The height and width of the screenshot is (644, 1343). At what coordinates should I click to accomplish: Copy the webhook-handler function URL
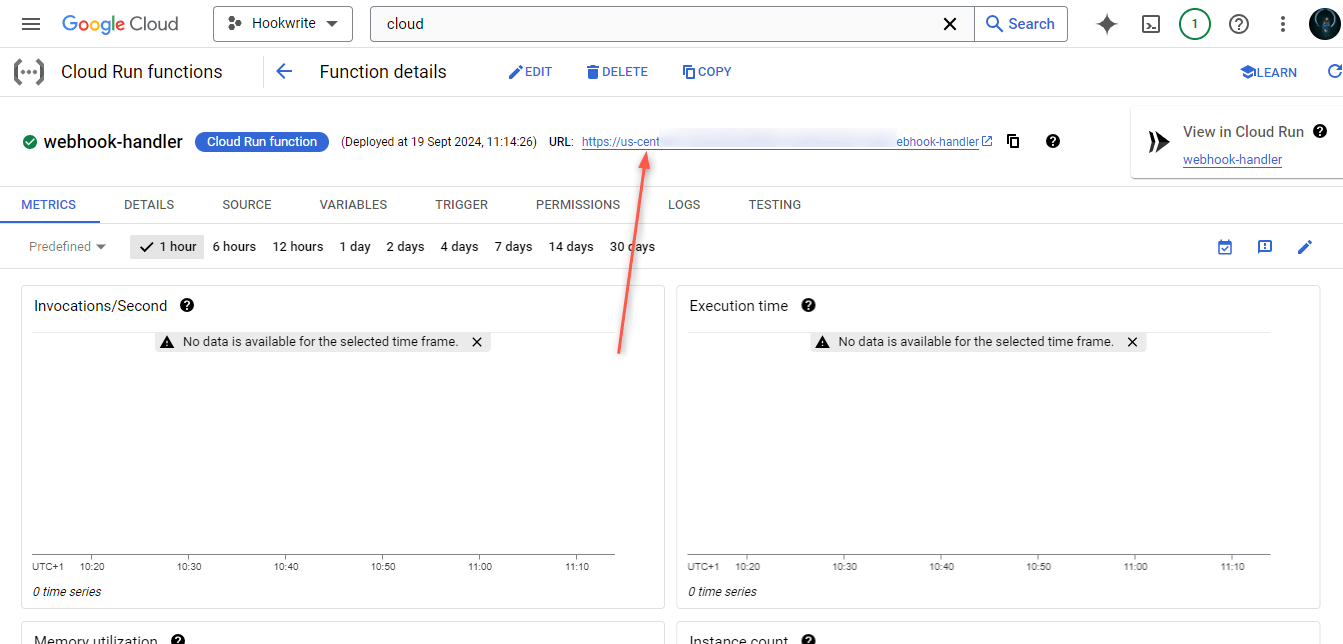[x=1012, y=141]
